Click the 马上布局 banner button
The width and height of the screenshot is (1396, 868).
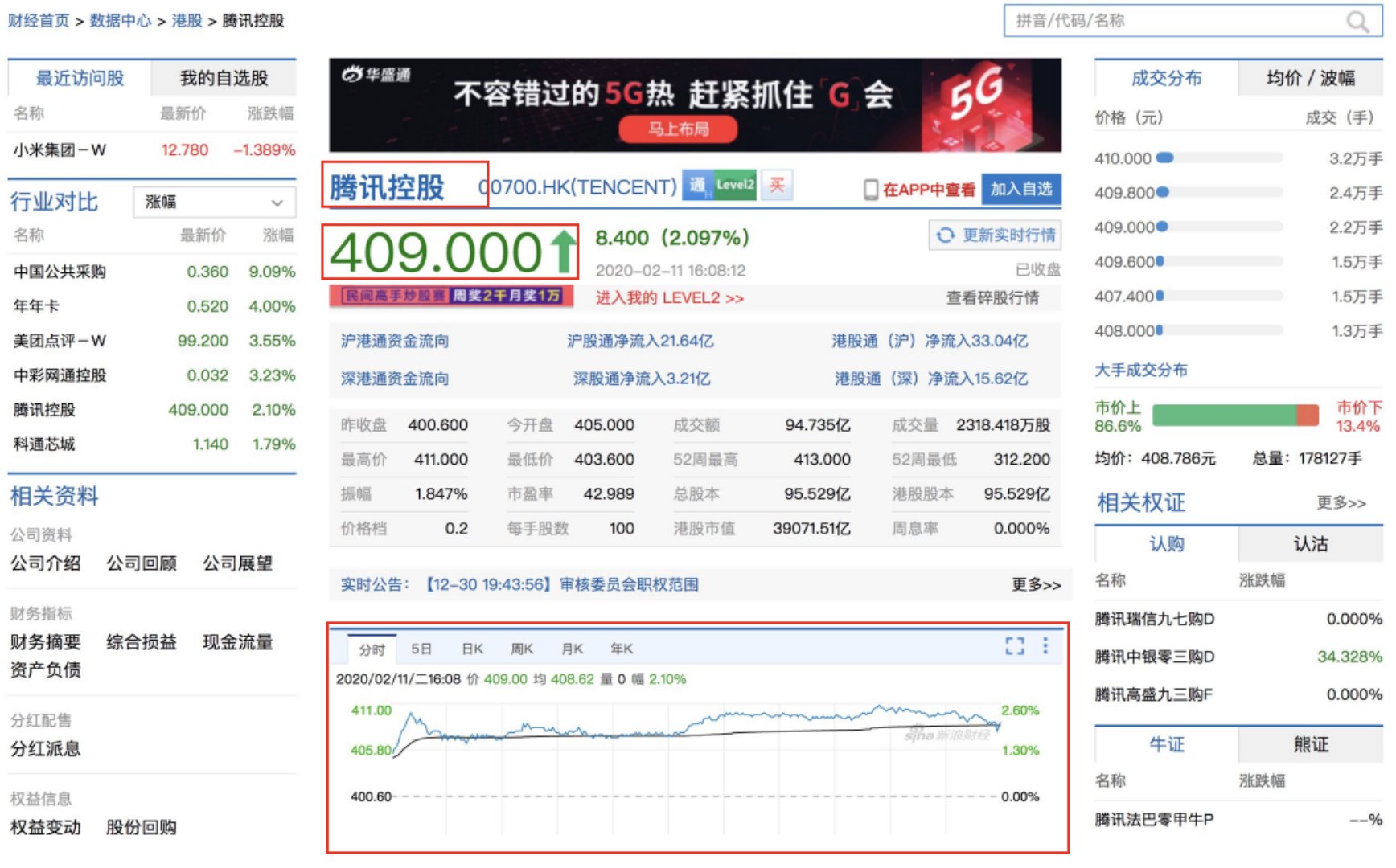[x=678, y=129]
